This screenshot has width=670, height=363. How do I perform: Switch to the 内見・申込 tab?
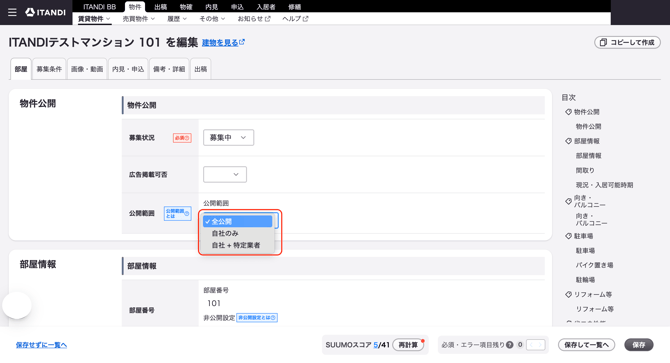click(x=128, y=69)
